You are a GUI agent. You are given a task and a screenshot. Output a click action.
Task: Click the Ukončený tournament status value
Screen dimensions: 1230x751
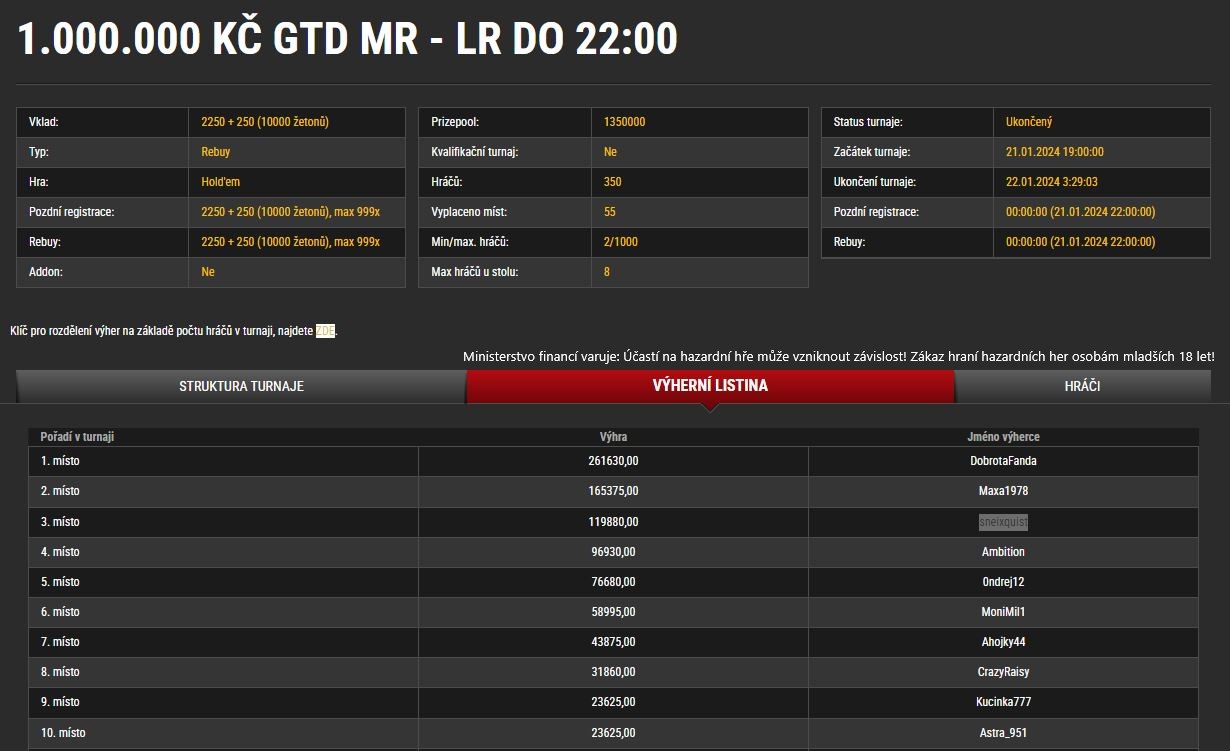1029,122
